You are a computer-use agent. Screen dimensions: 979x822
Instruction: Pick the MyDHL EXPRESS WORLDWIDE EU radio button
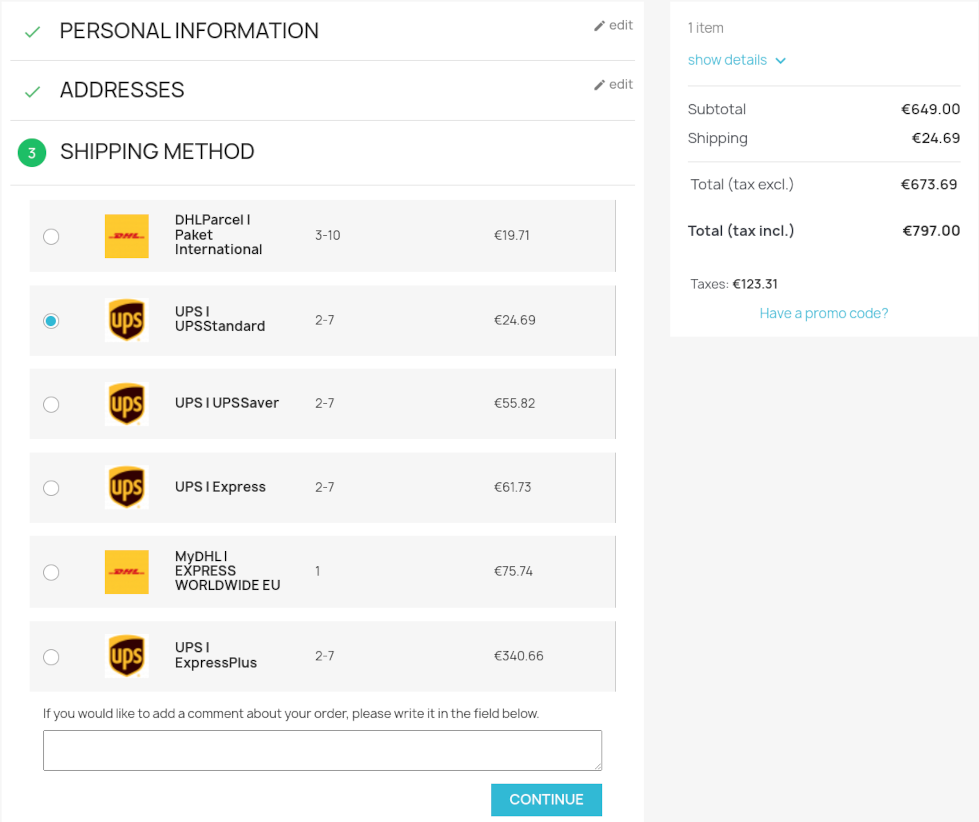(51, 572)
